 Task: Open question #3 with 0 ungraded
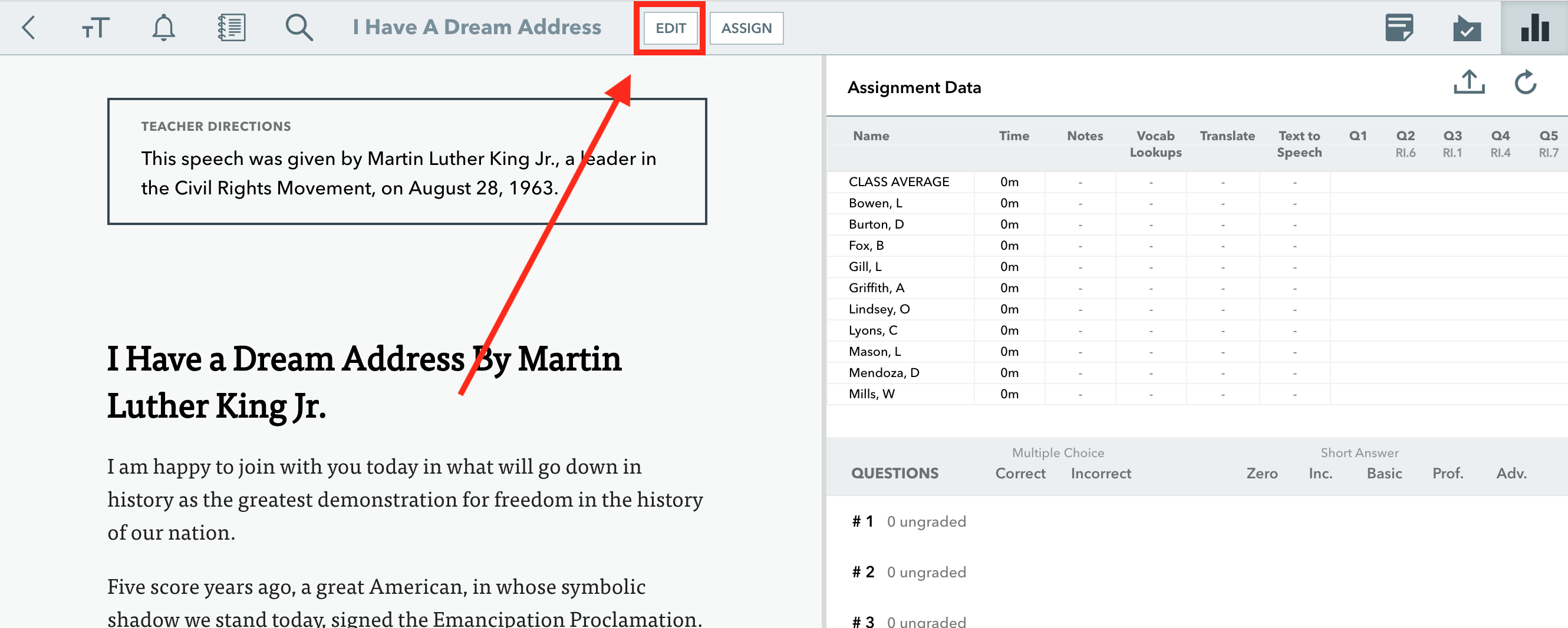[909, 622]
